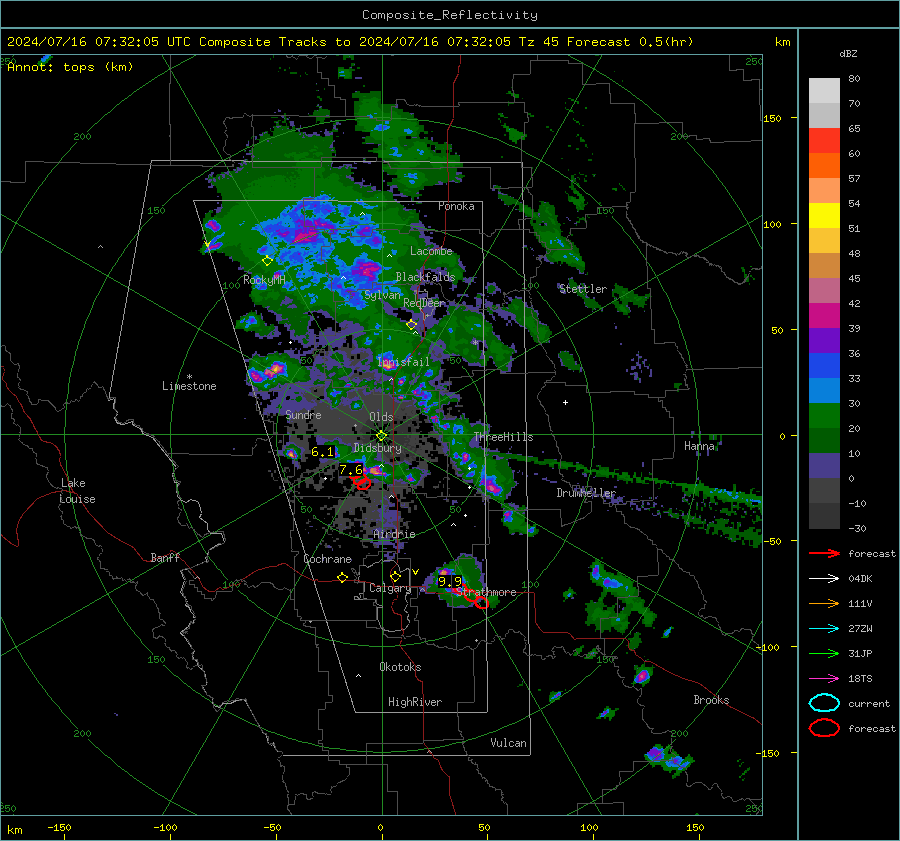Select the cyan 27ZW arrow legend entry
This screenshot has height=841, width=900.
click(824, 629)
